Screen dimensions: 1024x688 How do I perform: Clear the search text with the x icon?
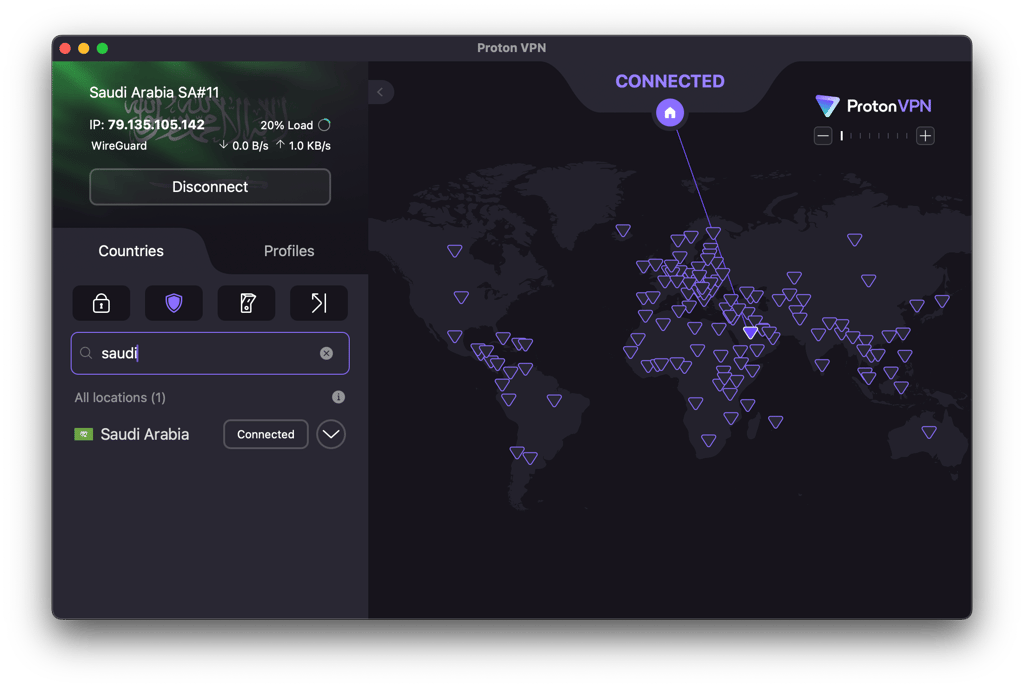[x=327, y=353]
